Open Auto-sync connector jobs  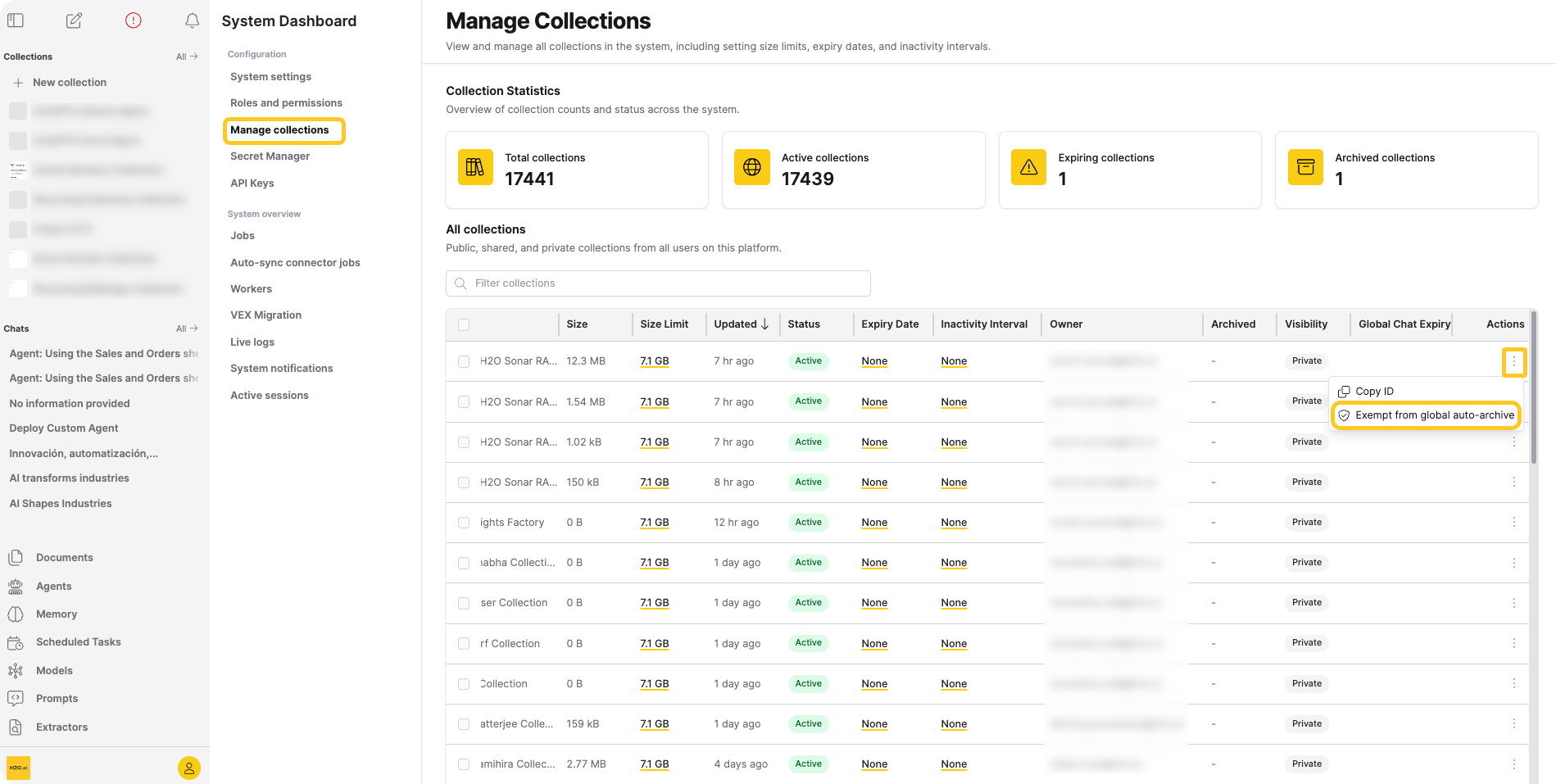pyautogui.click(x=295, y=263)
